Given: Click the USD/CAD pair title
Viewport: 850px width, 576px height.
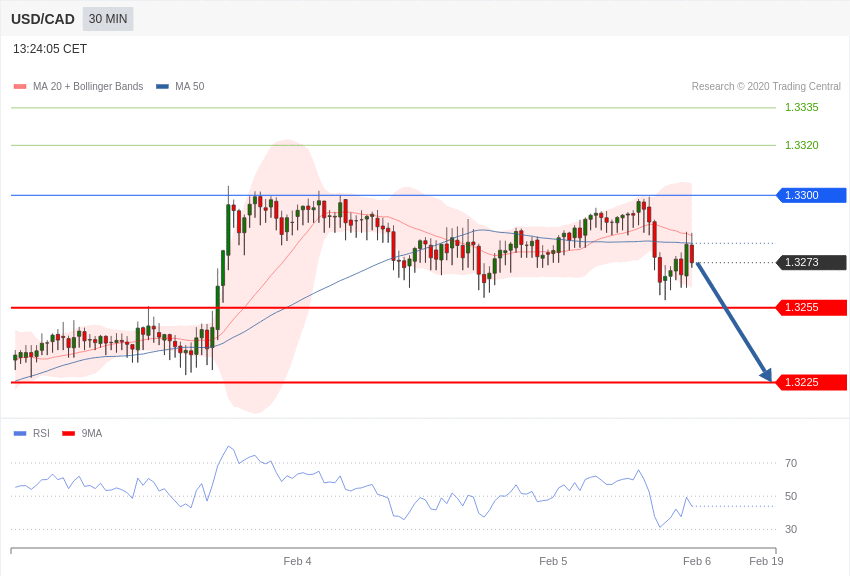Looking at the screenshot, I should point(43,20).
